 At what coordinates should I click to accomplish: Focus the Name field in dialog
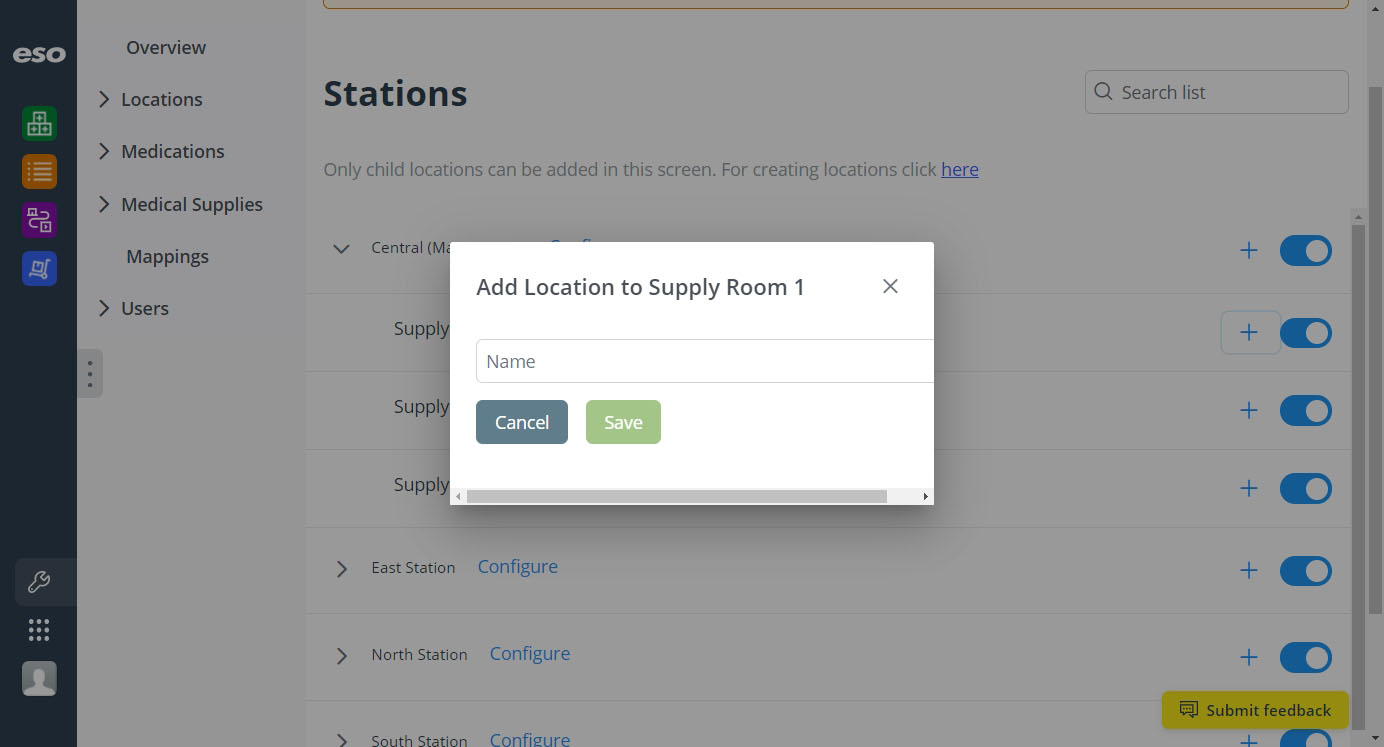705,361
